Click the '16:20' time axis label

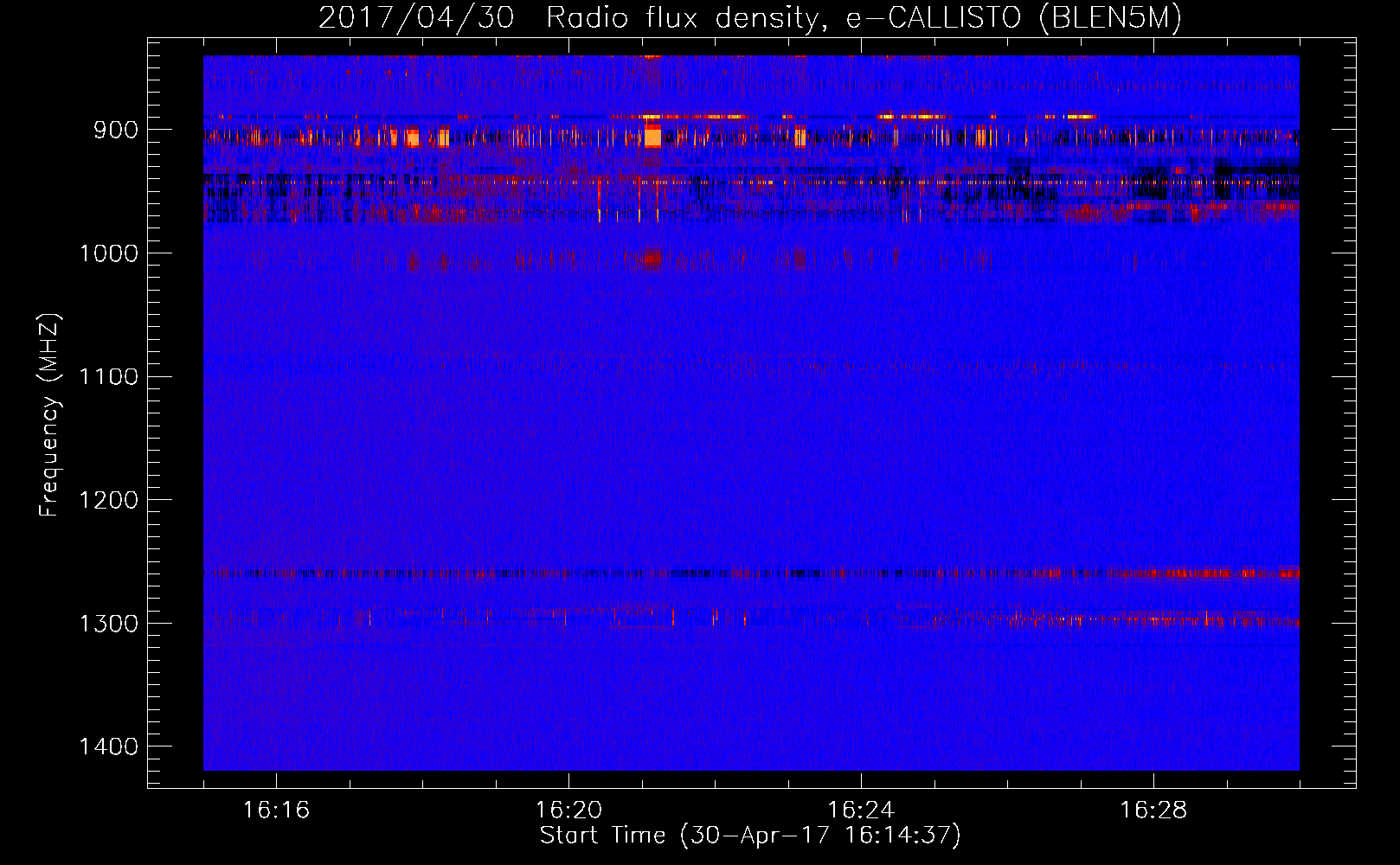click(568, 811)
